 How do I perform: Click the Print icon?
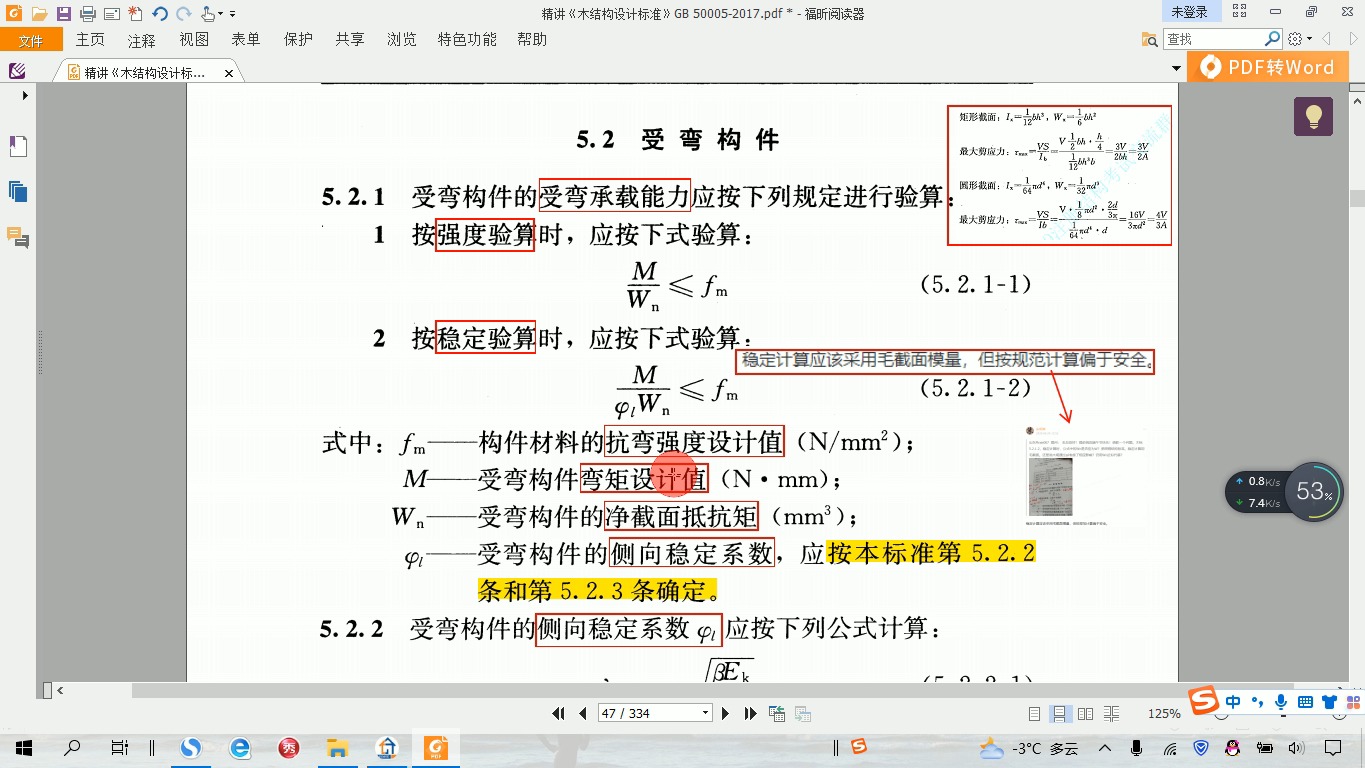(88, 11)
